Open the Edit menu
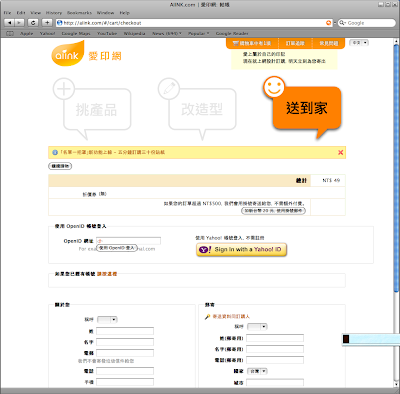 21,13
